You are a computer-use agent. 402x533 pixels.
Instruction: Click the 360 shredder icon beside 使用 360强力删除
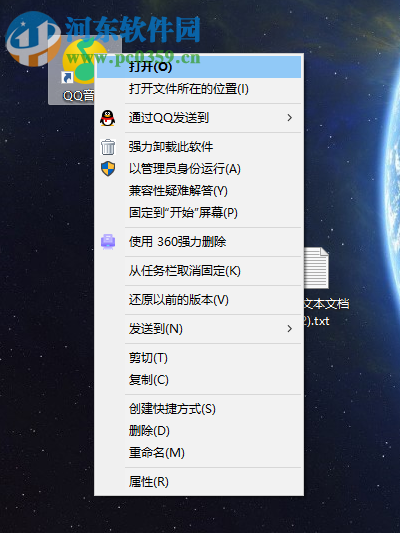pyautogui.click(x=108, y=242)
